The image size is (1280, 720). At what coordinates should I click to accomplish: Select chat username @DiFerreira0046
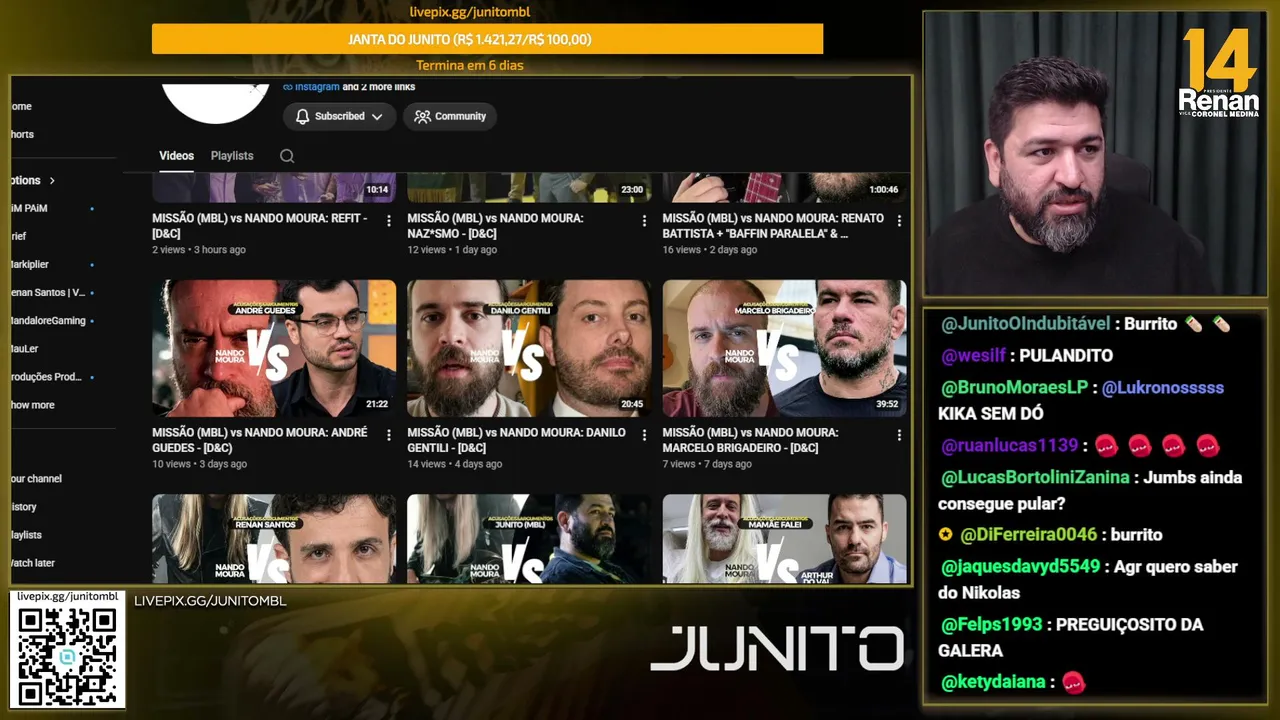click(1028, 535)
